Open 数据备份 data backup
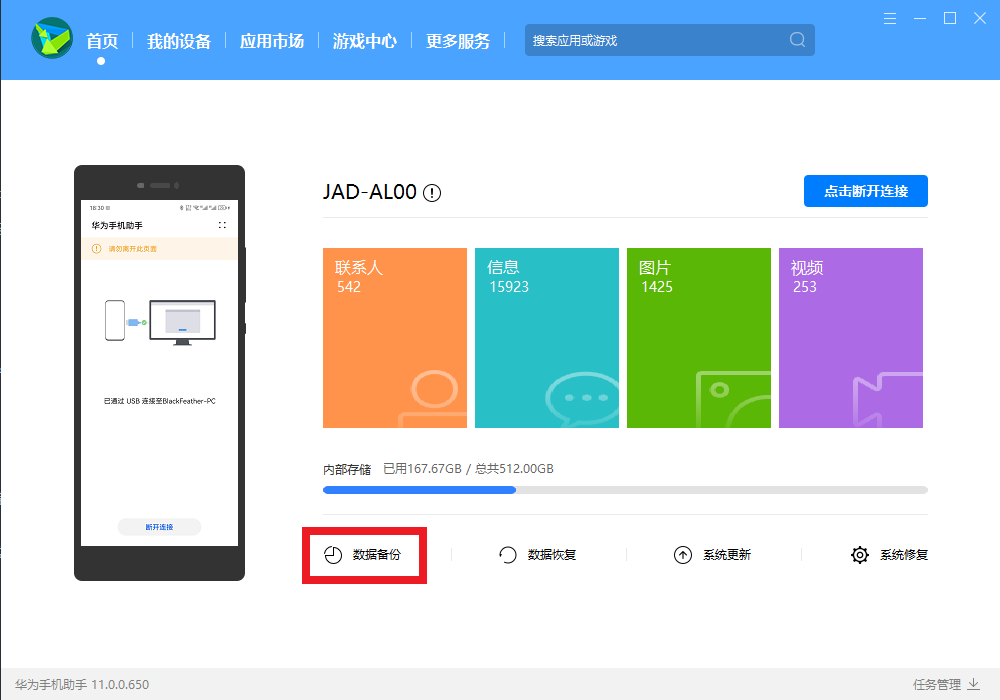Viewport: 1000px width, 700px height. 364,555
